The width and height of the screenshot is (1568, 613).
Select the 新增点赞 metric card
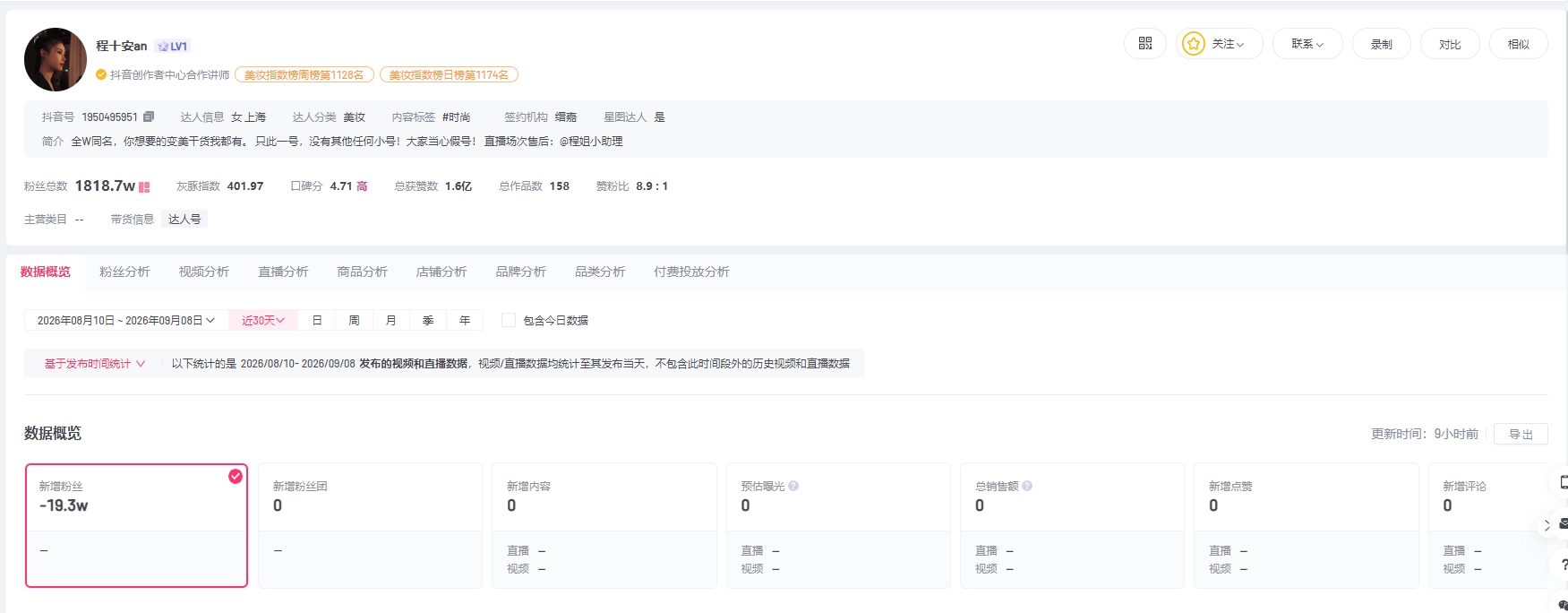[1306, 525]
